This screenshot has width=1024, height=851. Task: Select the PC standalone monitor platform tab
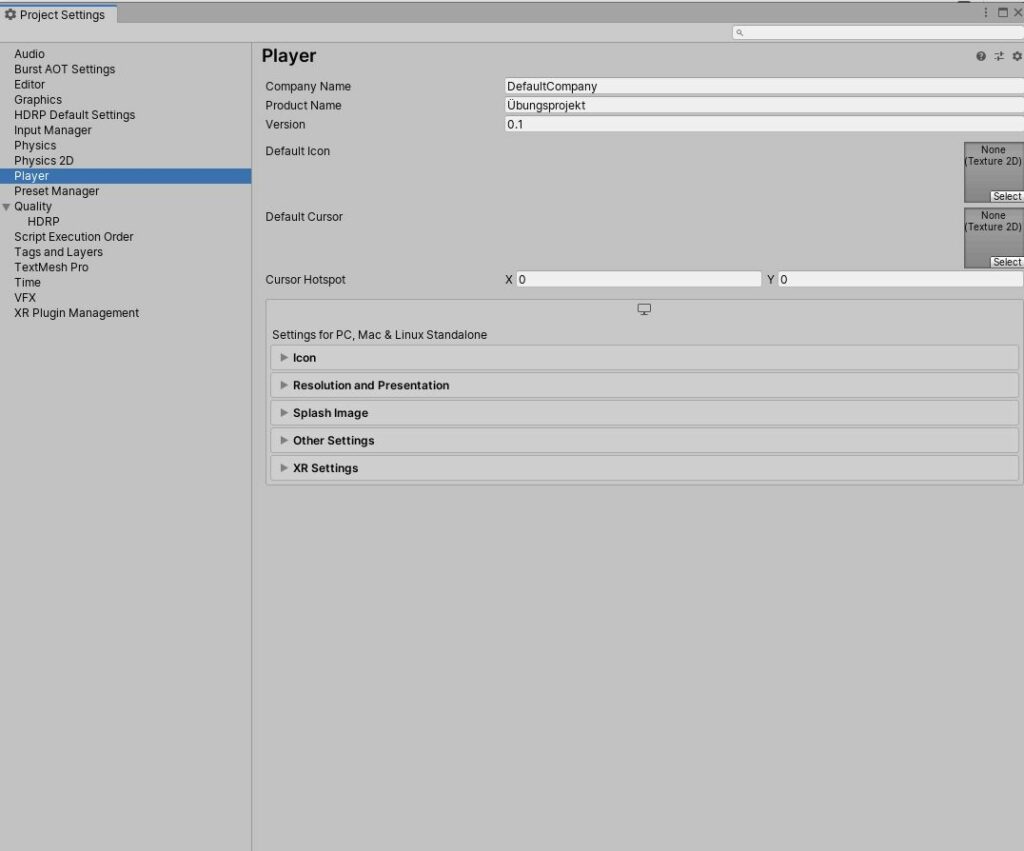coord(644,310)
